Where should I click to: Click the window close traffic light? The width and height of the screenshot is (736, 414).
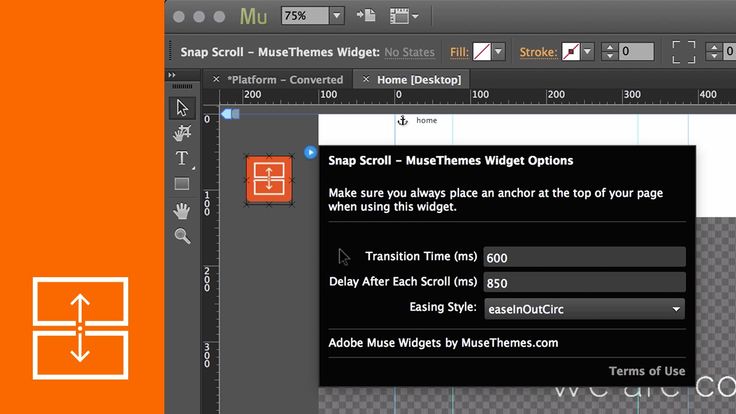(x=178, y=17)
